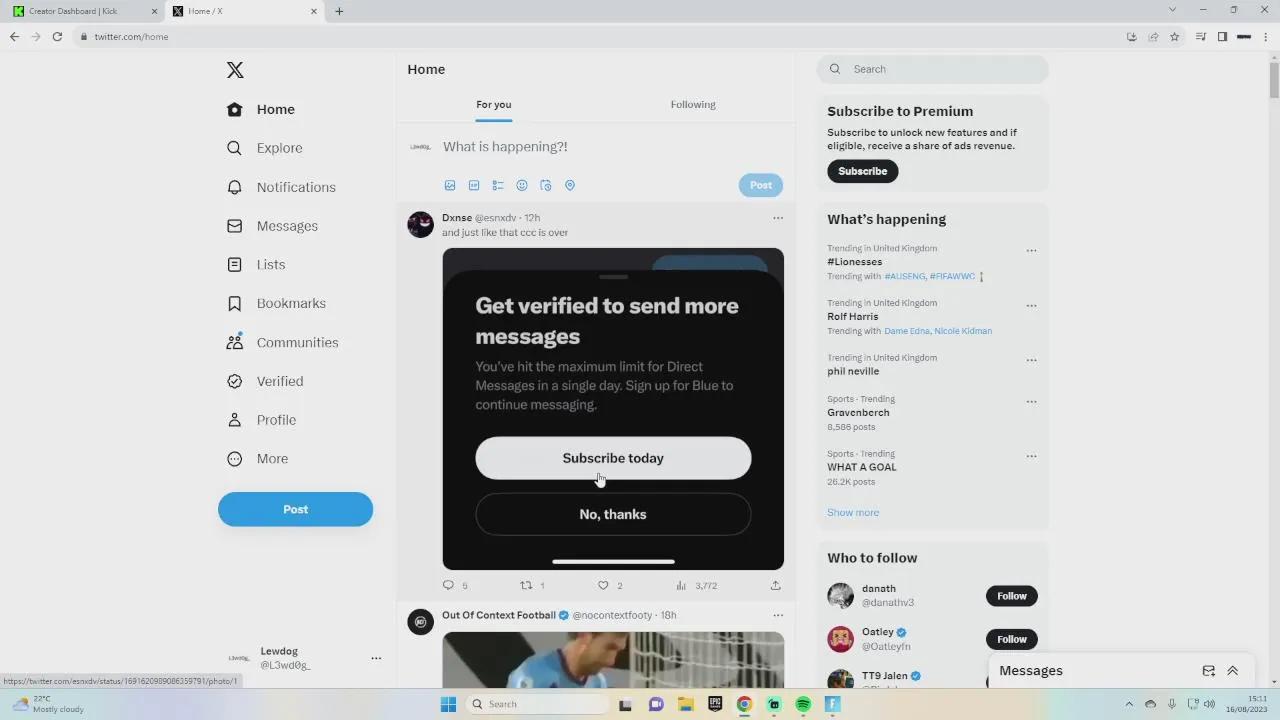Open more options for Rolf Harris trend

coord(1031,306)
